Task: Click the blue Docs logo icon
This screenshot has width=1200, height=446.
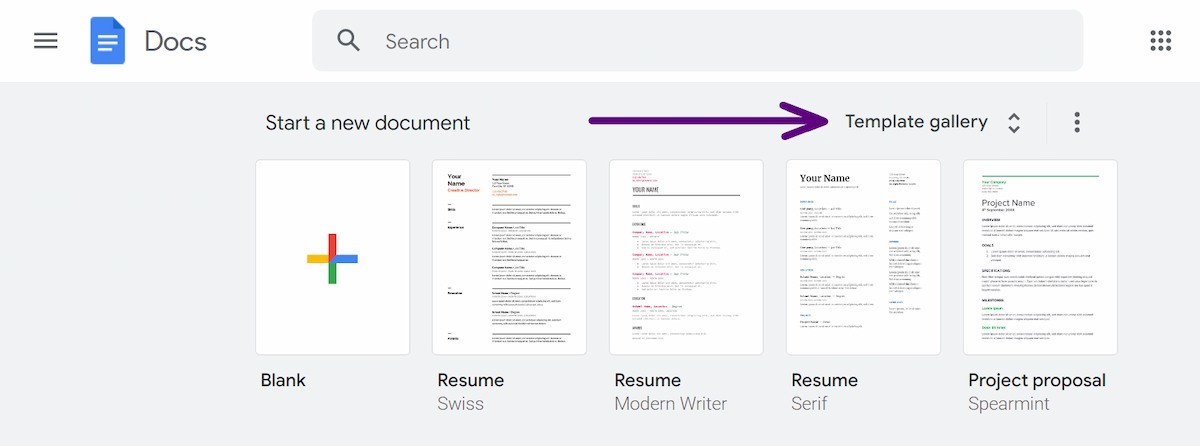Action: tap(107, 41)
